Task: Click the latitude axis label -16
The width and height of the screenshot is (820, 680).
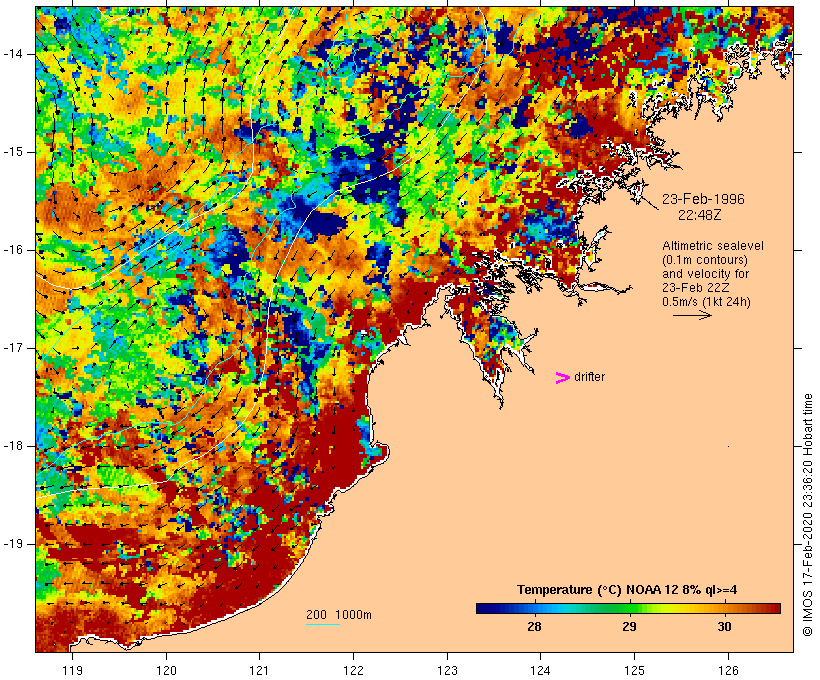Action: coord(13,250)
